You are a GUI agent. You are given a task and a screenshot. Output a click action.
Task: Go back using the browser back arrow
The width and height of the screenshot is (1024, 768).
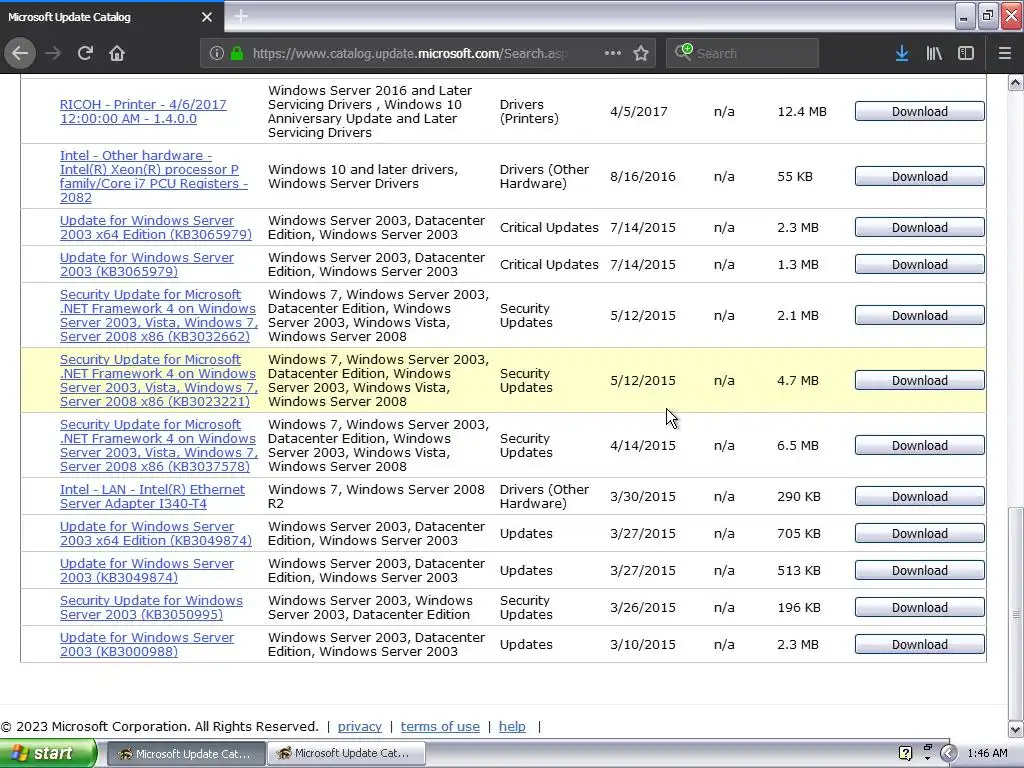[20, 53]
